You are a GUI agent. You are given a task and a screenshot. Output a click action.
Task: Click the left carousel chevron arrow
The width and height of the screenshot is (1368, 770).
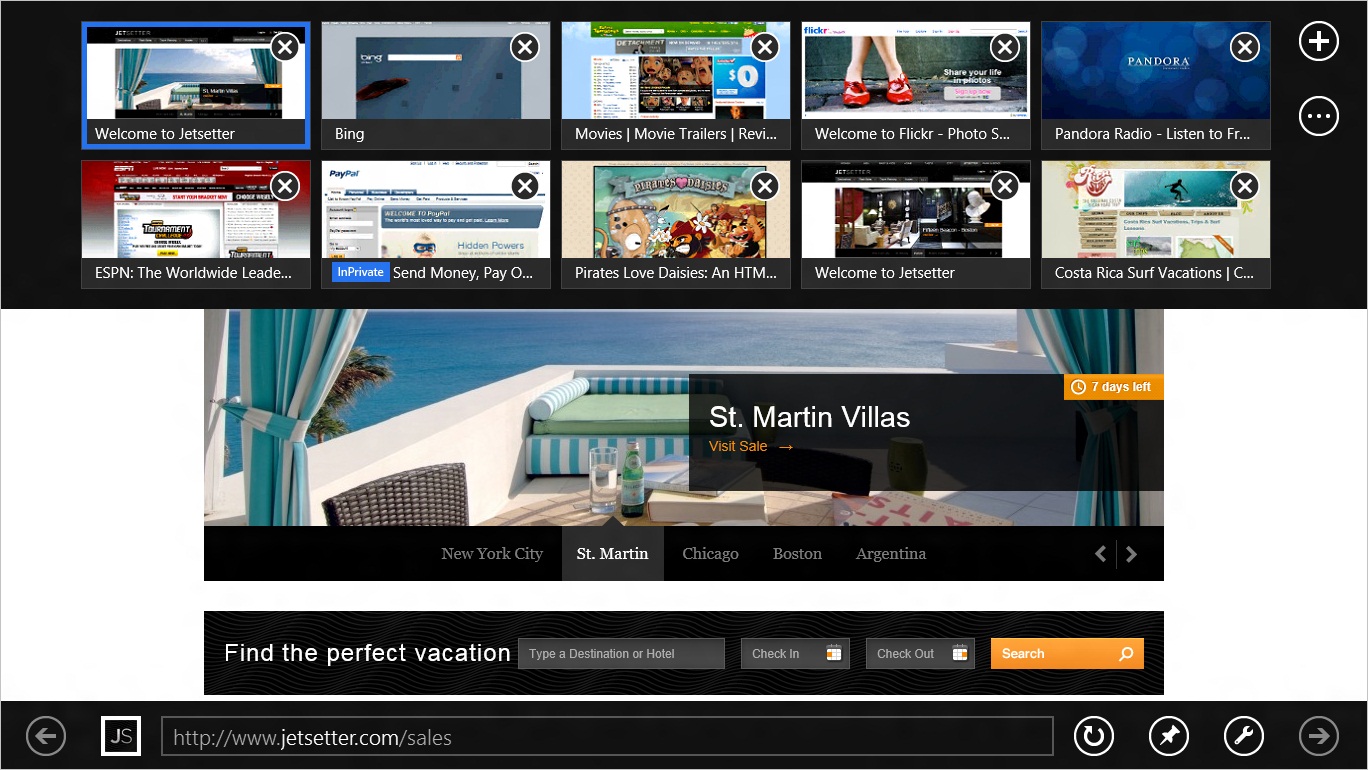tap(1100, 553)
